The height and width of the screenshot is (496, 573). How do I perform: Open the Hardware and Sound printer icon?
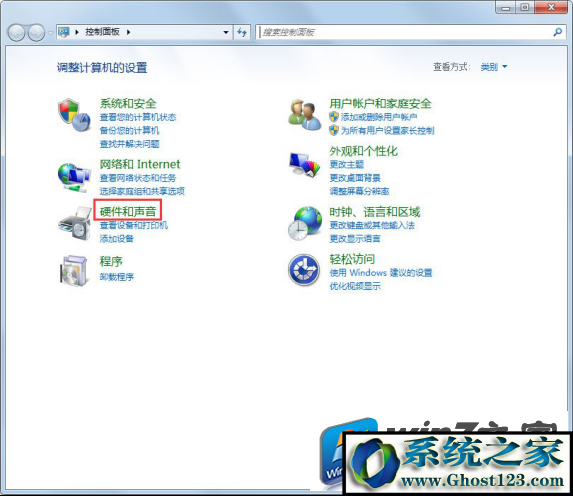tap(75, 223)
